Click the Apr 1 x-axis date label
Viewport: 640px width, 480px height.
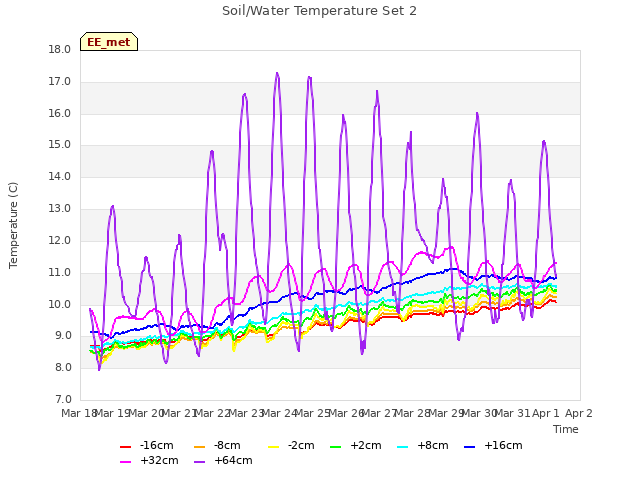(x=546, y=413)
